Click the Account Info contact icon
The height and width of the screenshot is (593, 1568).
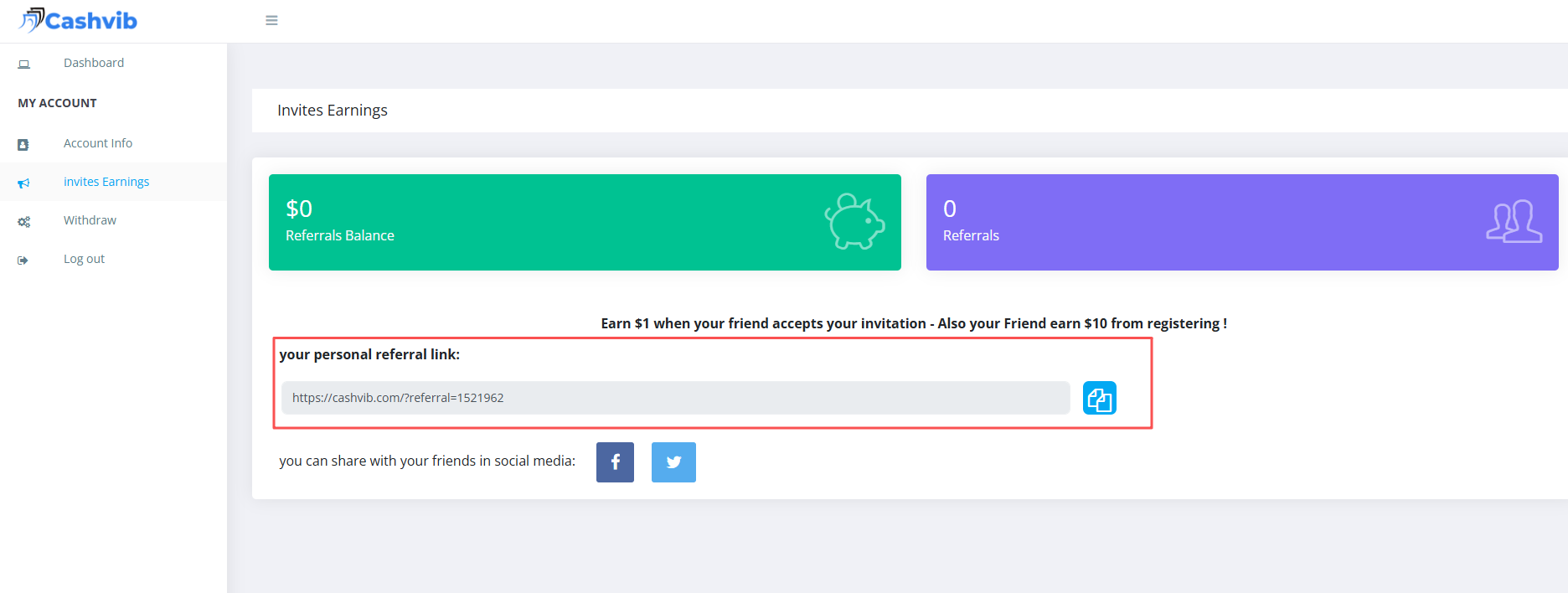23,144
